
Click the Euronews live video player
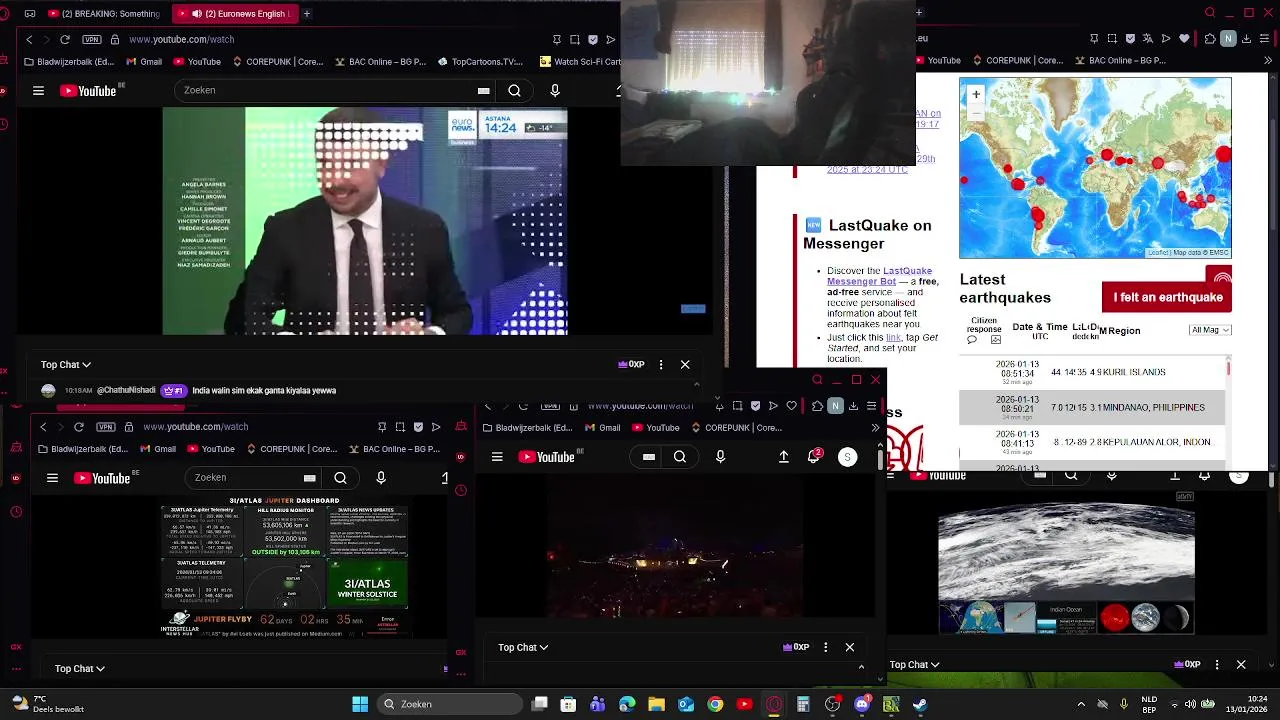(365, 221)
